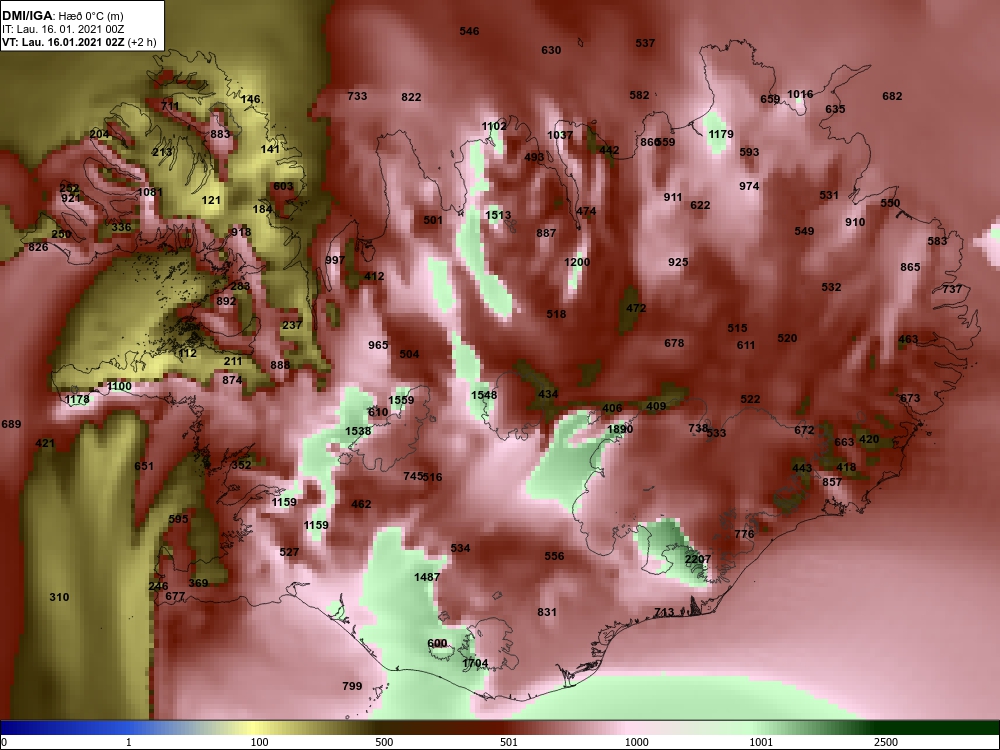The height and width of the screenshot is (750, 1000).
Task: Click the 799 height value
Action: (x=352, y=686)
